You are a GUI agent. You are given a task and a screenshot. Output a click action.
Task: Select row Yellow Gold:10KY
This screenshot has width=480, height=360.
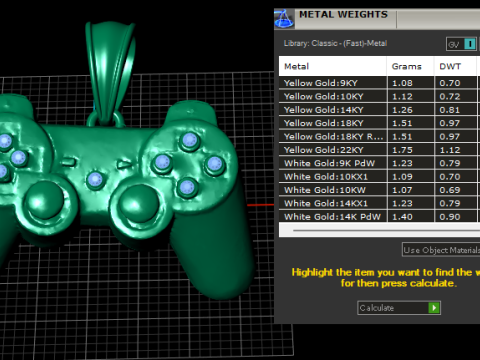pos(379,96)
